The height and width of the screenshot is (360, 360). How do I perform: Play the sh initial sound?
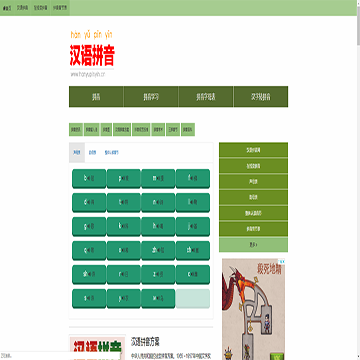tap(89, 275)
